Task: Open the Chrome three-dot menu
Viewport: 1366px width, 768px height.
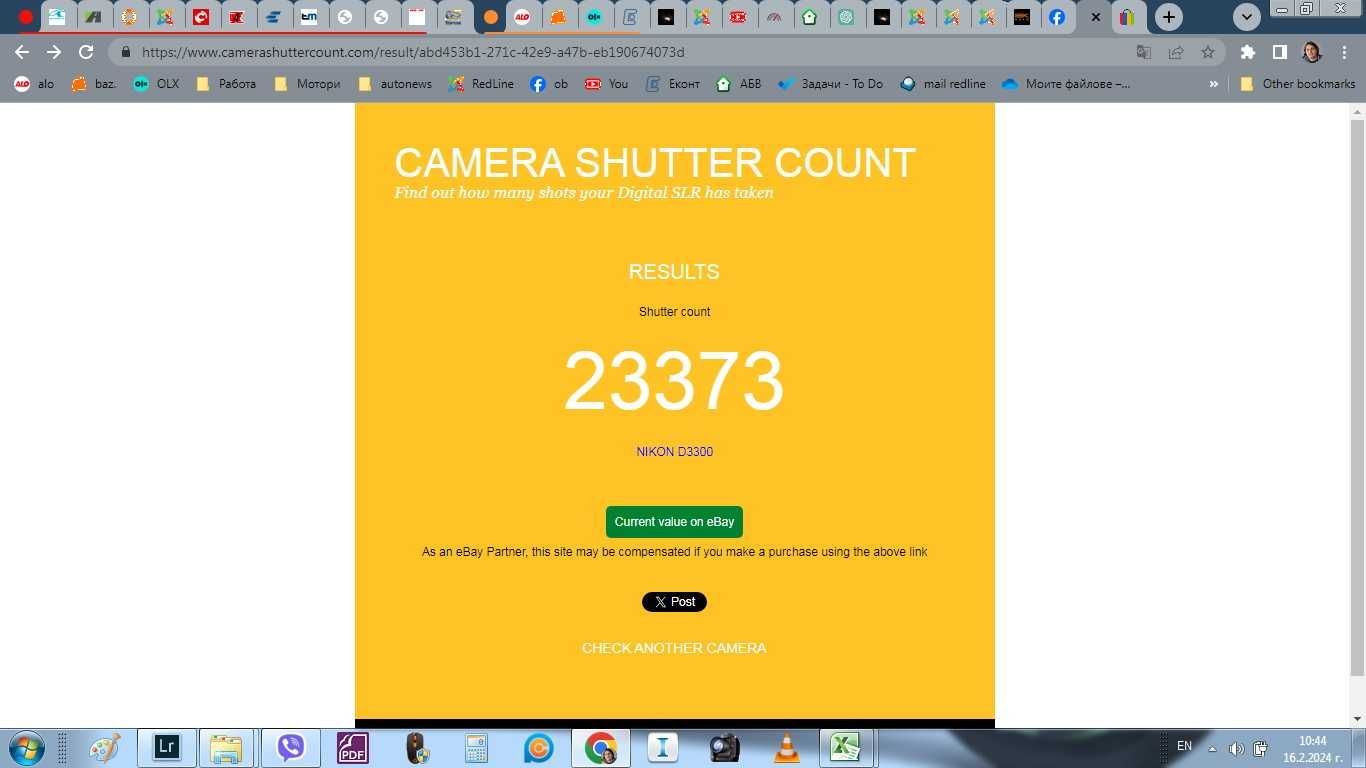Action: [1344, 52]
